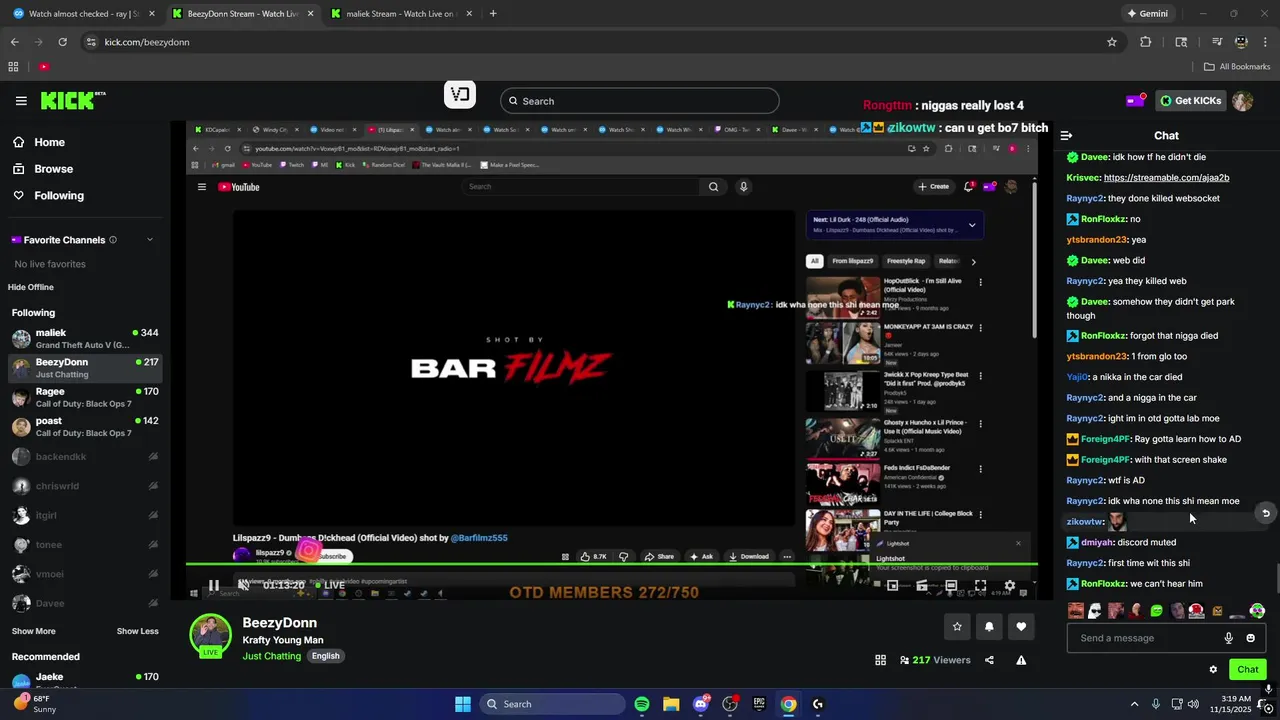This screenshot has width=1280, height=720.
Task: Open maliek's channel in Following list
Action: click(85, 339)
